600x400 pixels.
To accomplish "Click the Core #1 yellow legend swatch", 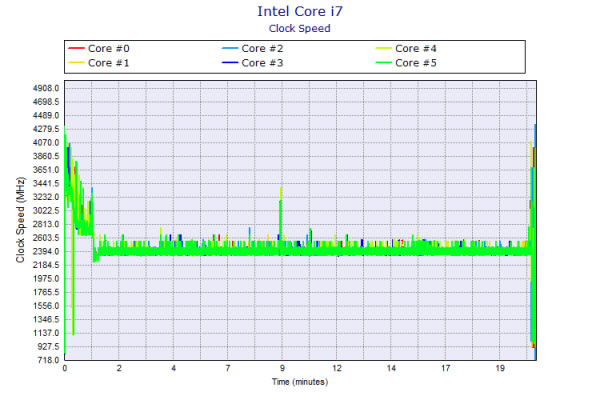I will [x=76, y=63].
